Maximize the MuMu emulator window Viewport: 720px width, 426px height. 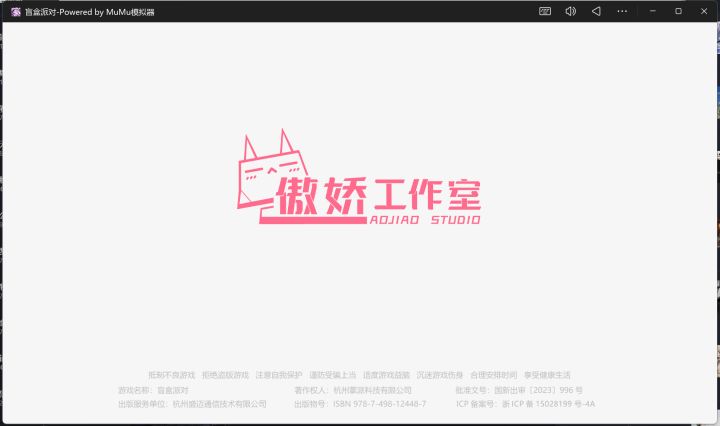click(678, 11)
